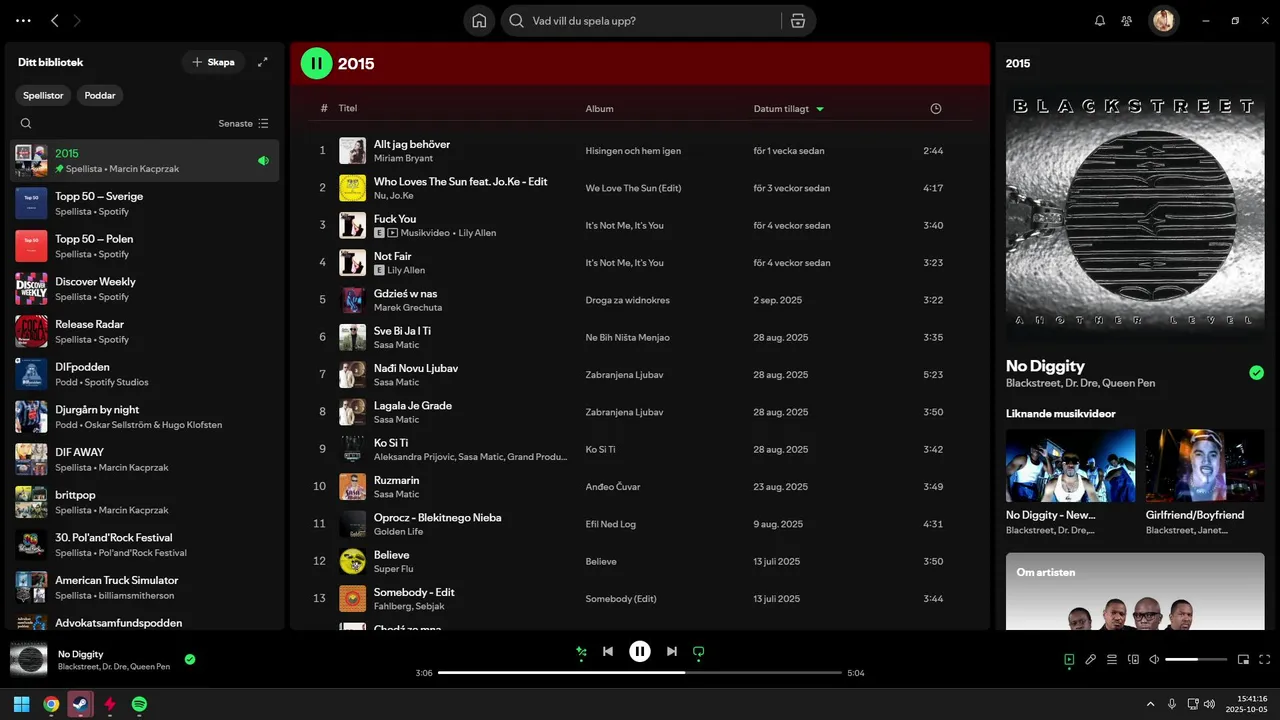Open the lyrics microphone icon
This screenshot has height=720, width=1280.
pos(1091,660)
